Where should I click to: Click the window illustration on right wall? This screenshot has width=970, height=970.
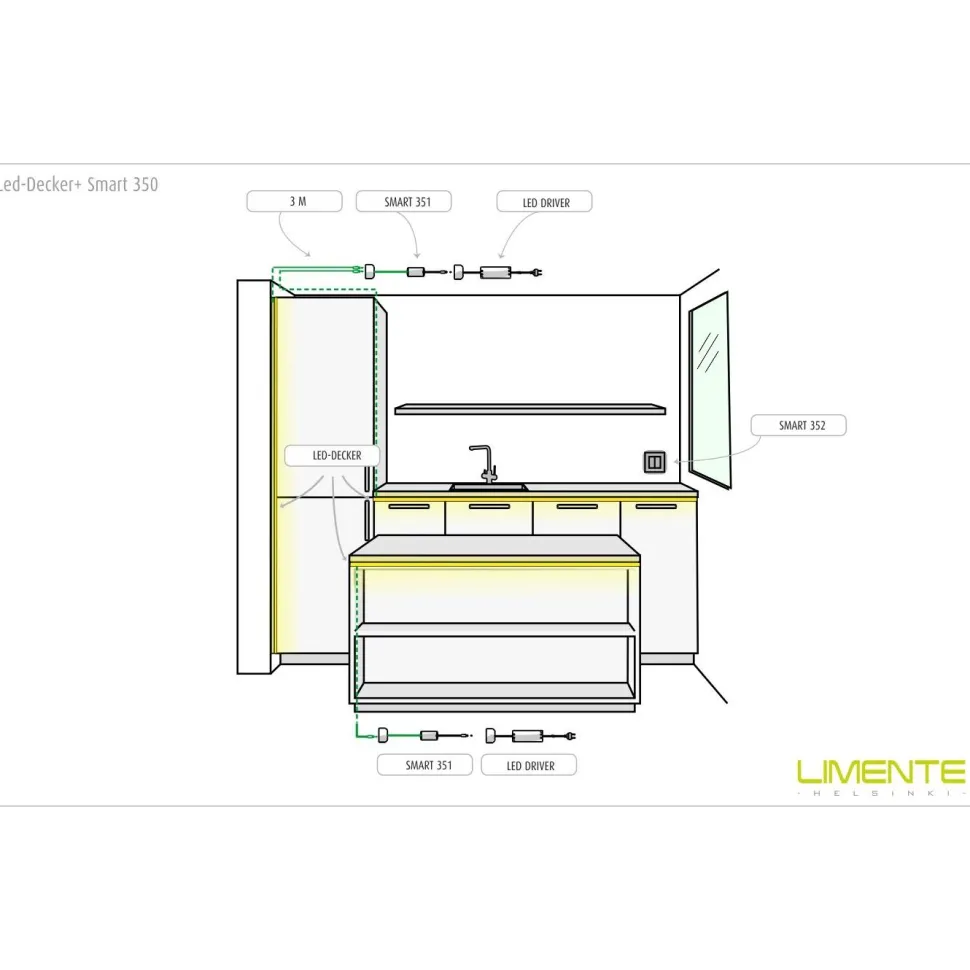[710, 391]
